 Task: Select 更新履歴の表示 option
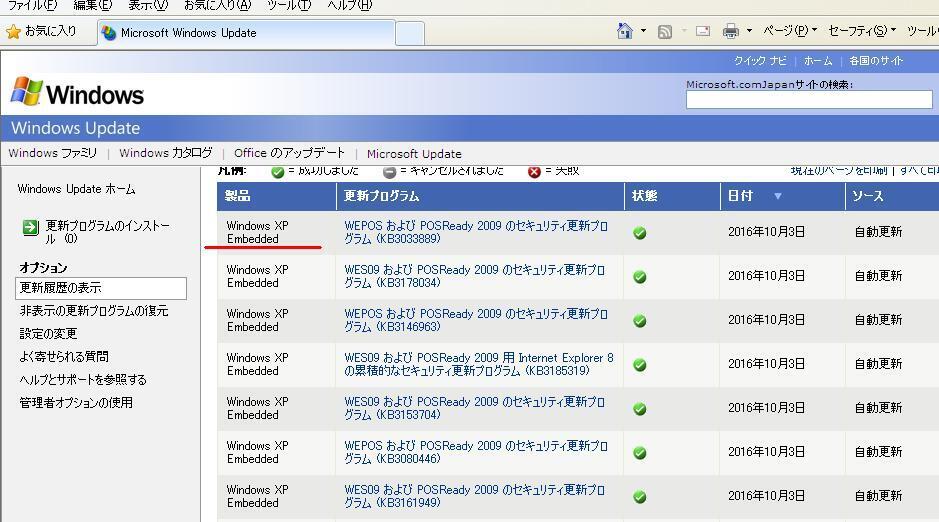(x=101, y=288)
